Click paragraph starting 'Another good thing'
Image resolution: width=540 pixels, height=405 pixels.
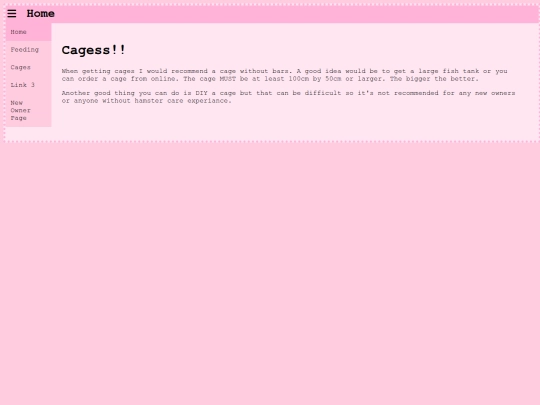[288, 97]
